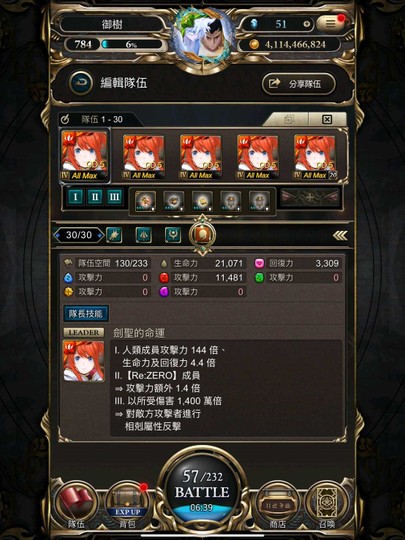Image resolution: width=405 pixels, height=540 pixels.
Task: Open 召喚 card icon
Action: pos(326,505)
